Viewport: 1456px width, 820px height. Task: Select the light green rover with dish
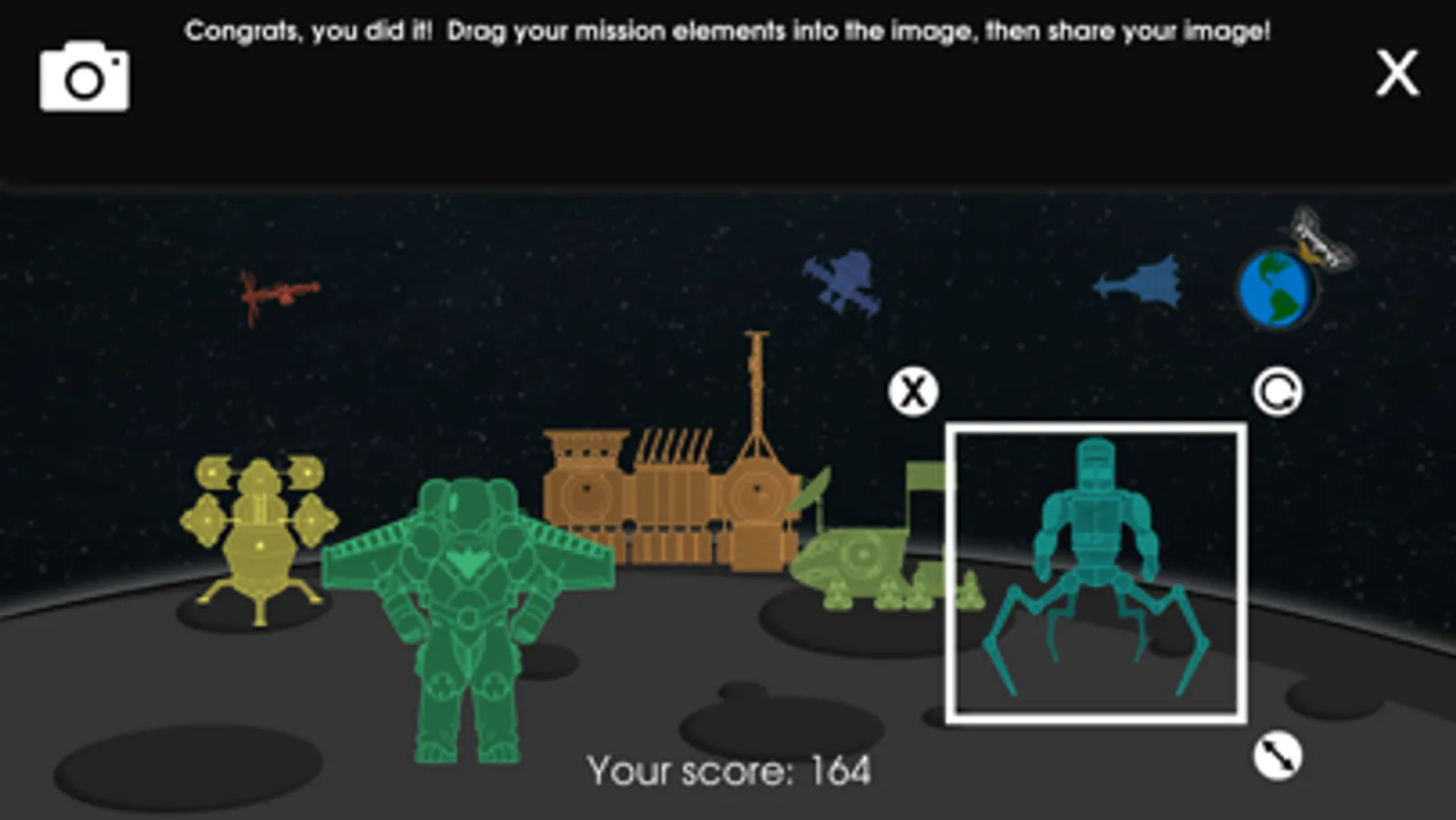[x=874, y=547]
